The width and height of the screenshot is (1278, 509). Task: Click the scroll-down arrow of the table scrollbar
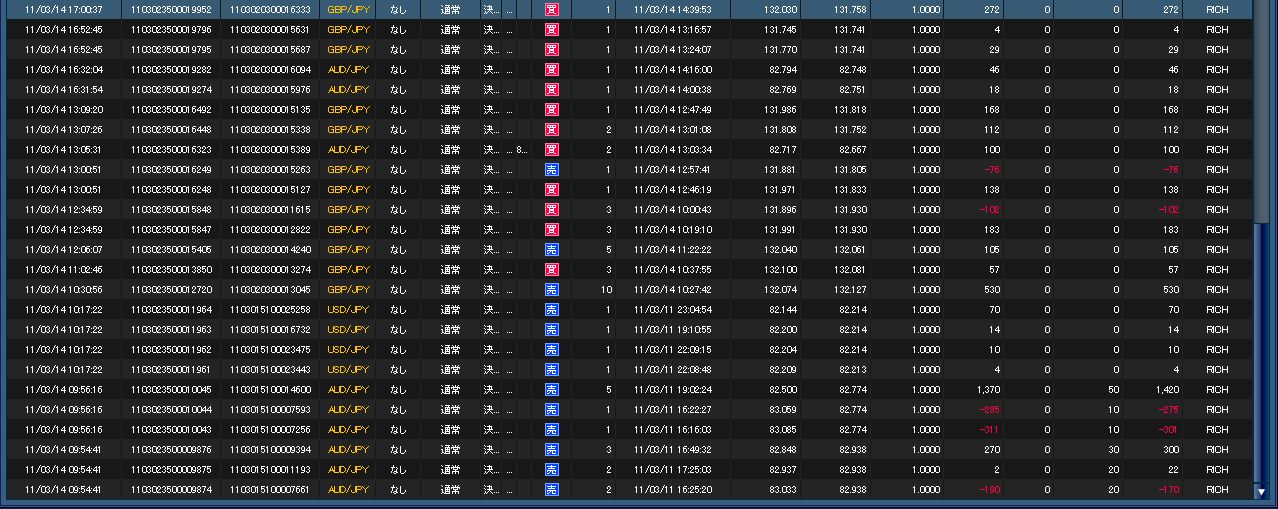click(x=1261, y=491)
